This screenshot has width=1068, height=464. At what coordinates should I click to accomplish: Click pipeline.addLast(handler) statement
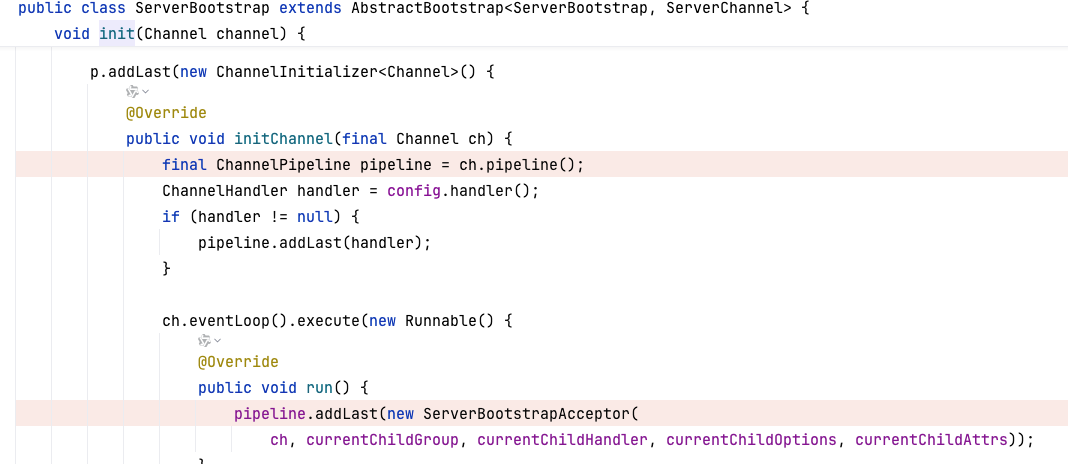315,243
